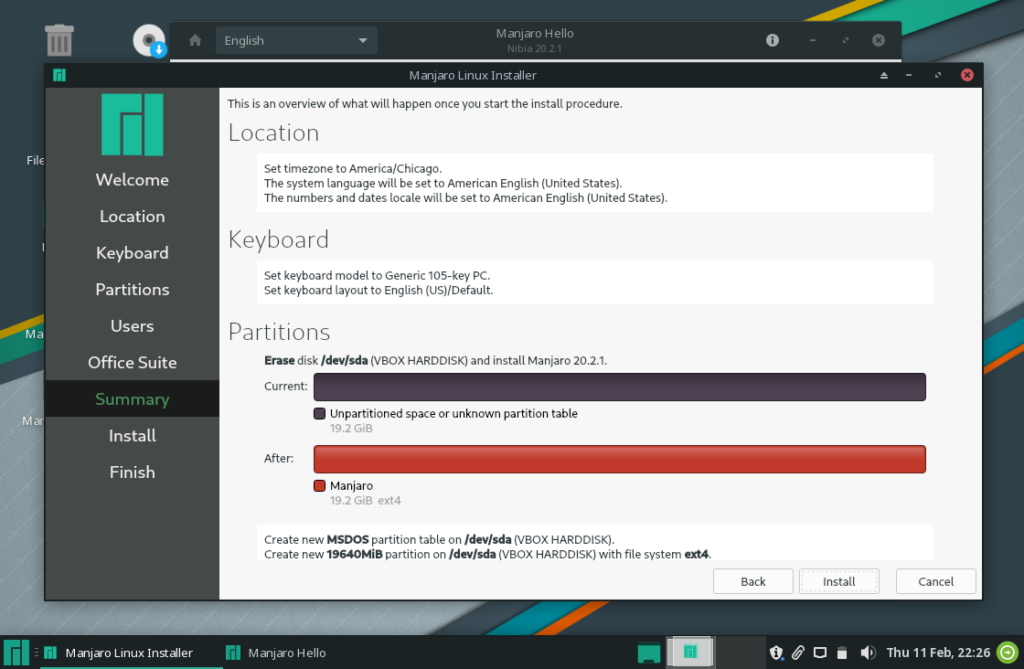Select the Location step in sidebar
The height and width of the screenshot is (669, 1024).
132,216
